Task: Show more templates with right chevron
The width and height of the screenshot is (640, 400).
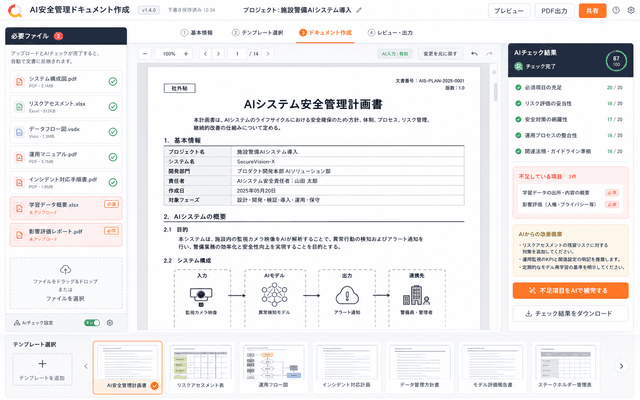Action: 621,366
